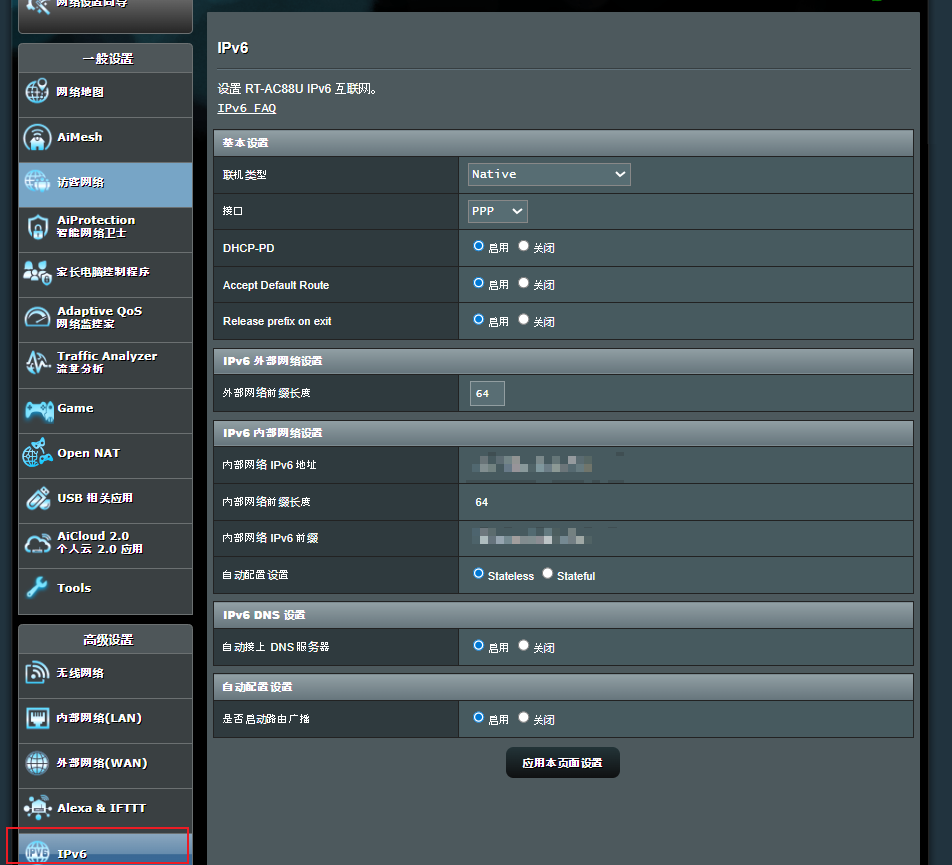
Task: Disable 自动联机 DNS 服务器
Action: coord(523,646)
